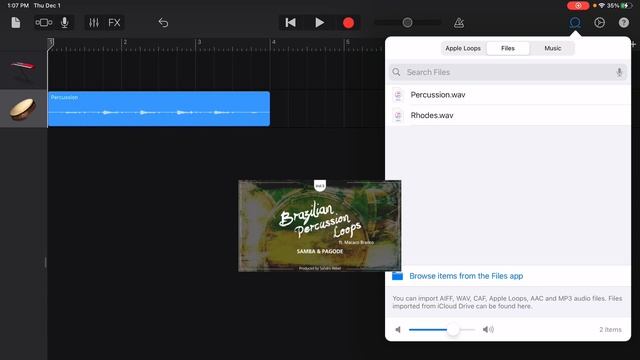Viewport: 640px width, 360px height.
Task: Go to the beginning of the song
Action: [x=291, y=22]
